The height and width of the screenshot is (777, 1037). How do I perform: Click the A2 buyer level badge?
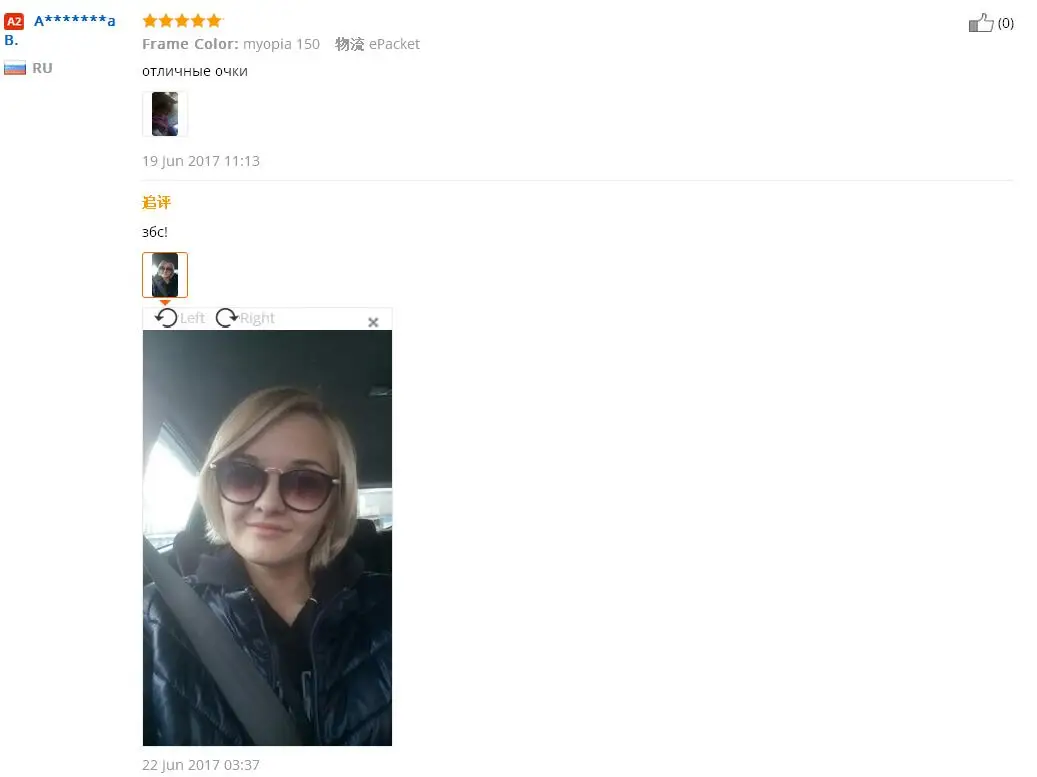pyautogui.click(x=14, y=21)
